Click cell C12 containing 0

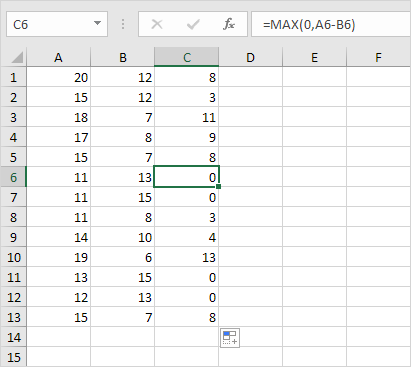click(x=186, y=297)
